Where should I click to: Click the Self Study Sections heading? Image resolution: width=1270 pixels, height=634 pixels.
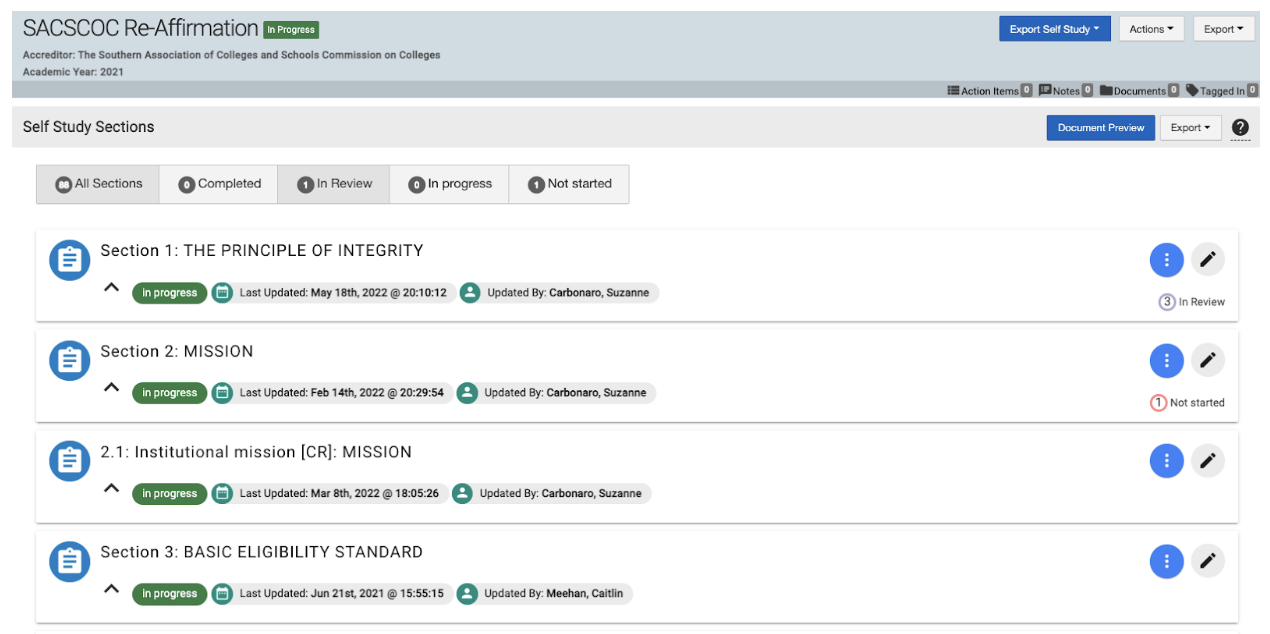(89, 127)
